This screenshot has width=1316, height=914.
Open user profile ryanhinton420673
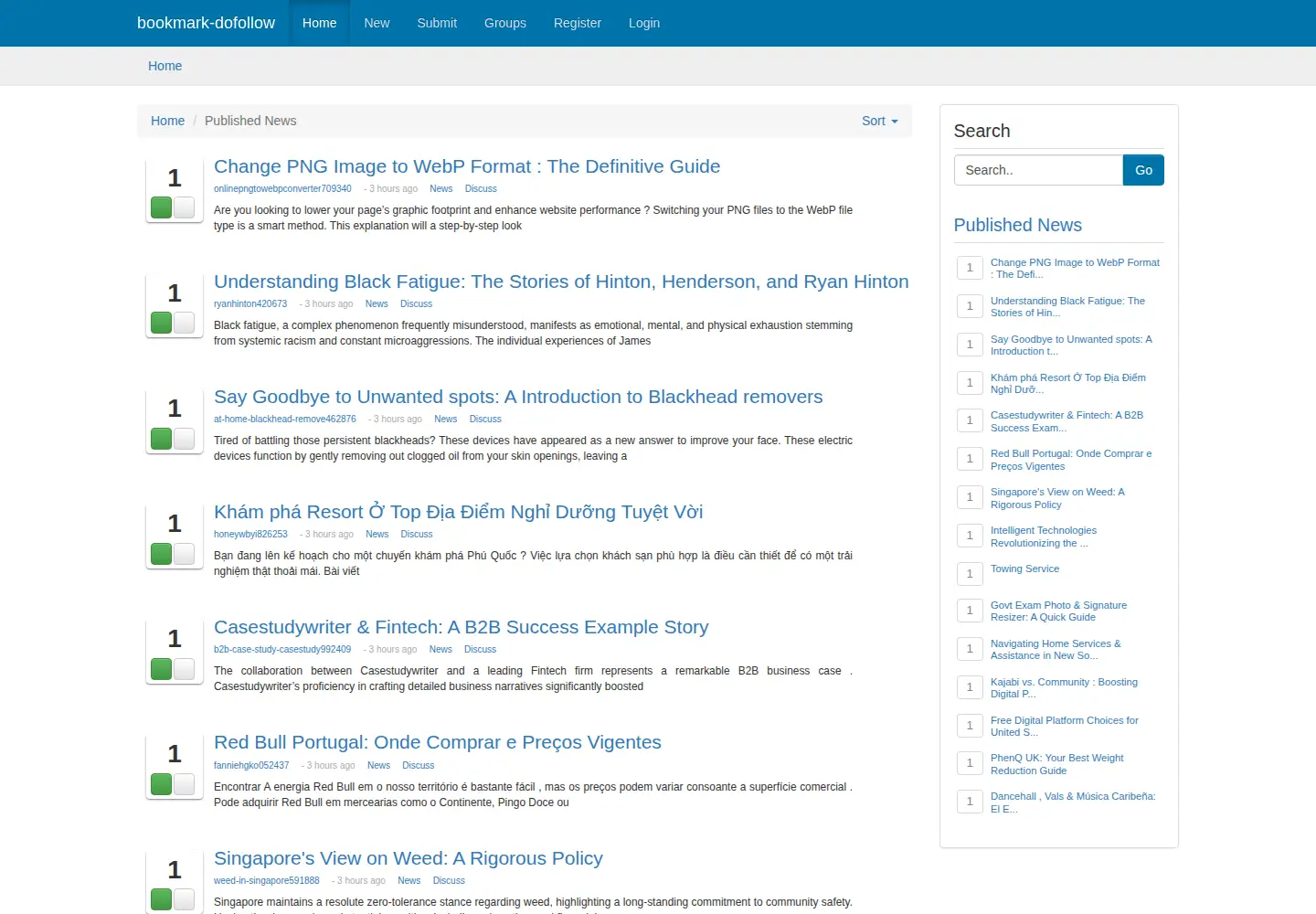coord(250,304)
